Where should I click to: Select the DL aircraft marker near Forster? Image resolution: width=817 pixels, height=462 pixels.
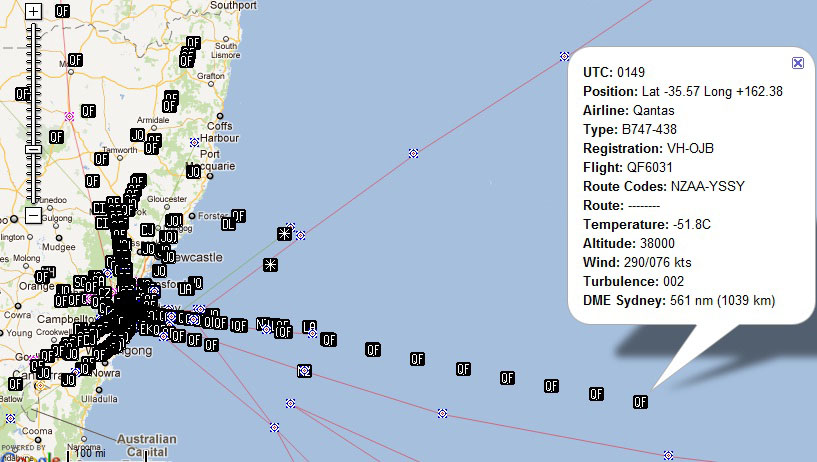pos(228,224)
